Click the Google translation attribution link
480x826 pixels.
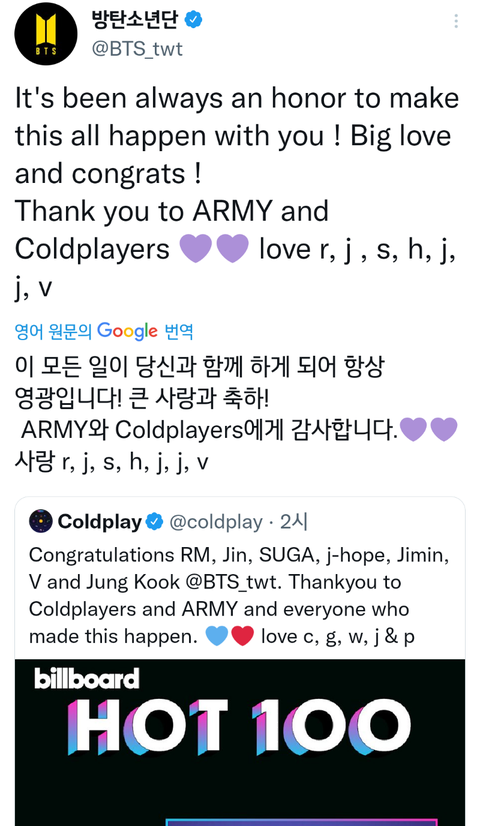pyautogui.click(x=104, y=331)
